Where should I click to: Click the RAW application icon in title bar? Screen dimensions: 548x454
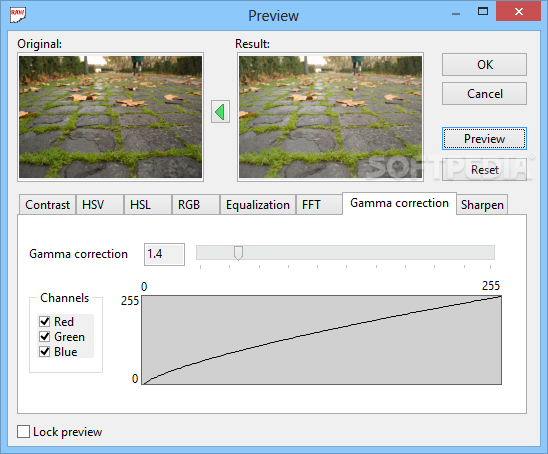[x=18, y=15]
